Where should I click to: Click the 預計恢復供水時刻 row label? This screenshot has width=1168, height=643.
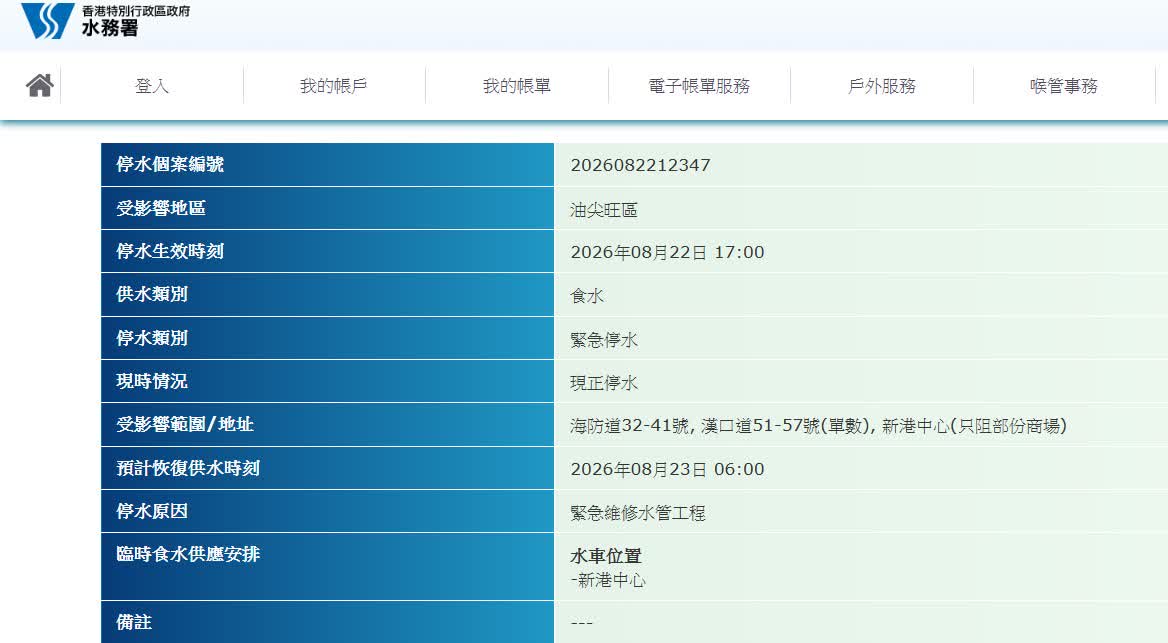pyautogui.click(x=188, y=468)
